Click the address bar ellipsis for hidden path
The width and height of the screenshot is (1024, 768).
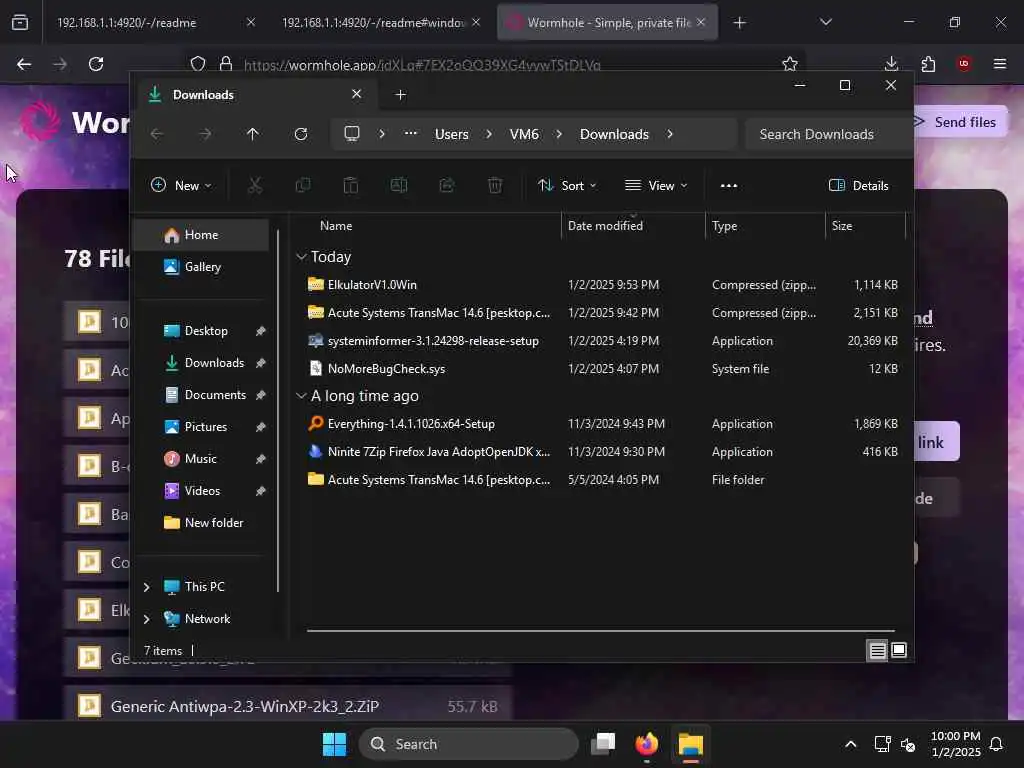tap(410, 134)
